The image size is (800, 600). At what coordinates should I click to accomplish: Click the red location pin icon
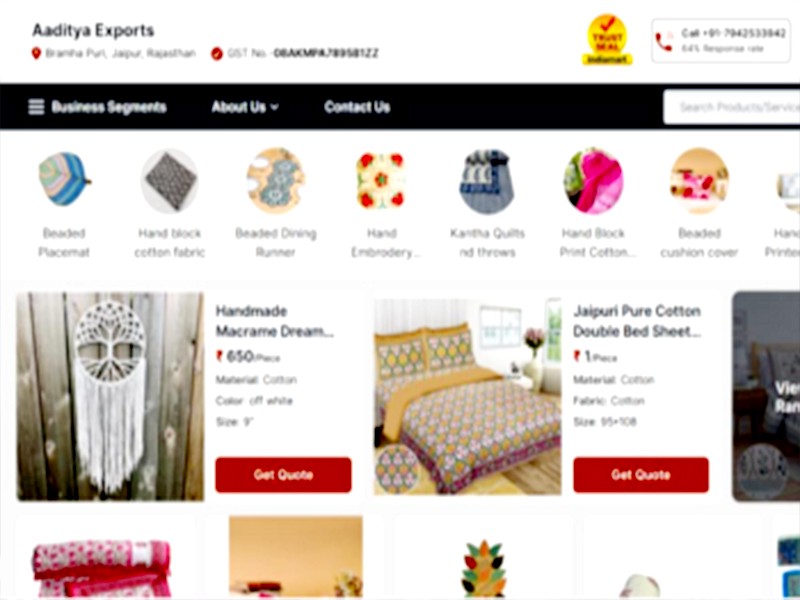click(x=36, y=53)
